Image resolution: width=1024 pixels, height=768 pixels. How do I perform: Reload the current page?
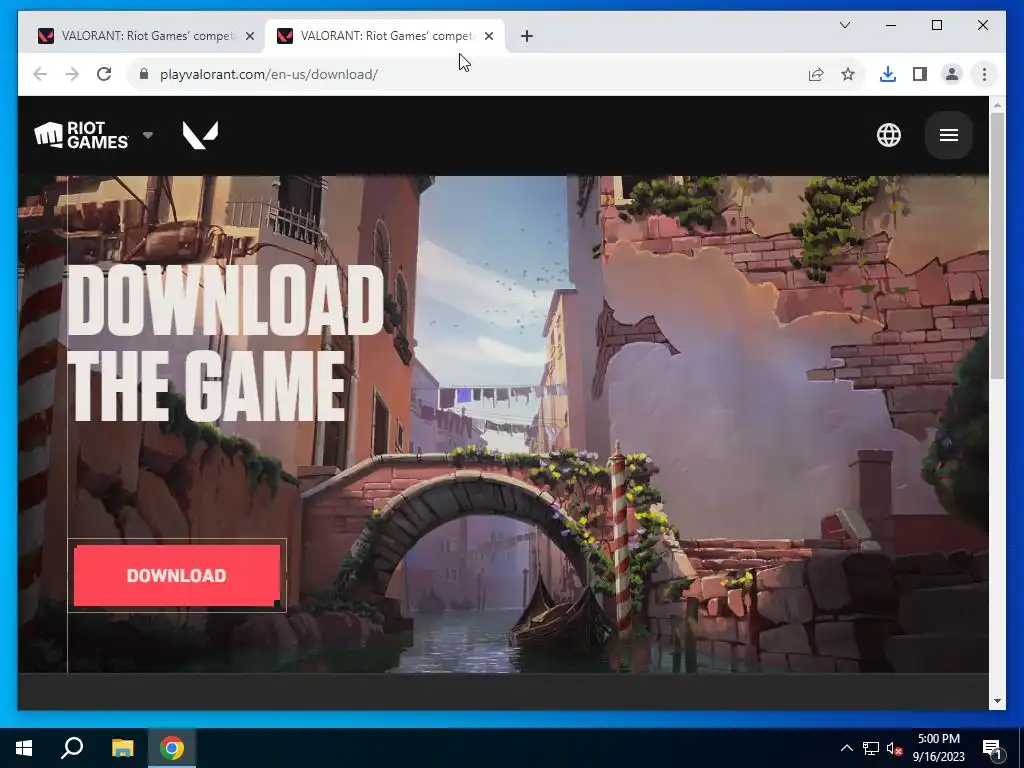pos(104,74)
